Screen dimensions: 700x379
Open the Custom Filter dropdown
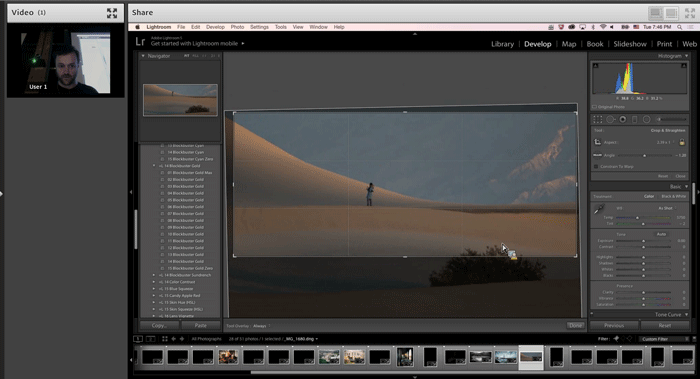pyautogui.click(x=664, y=339)
